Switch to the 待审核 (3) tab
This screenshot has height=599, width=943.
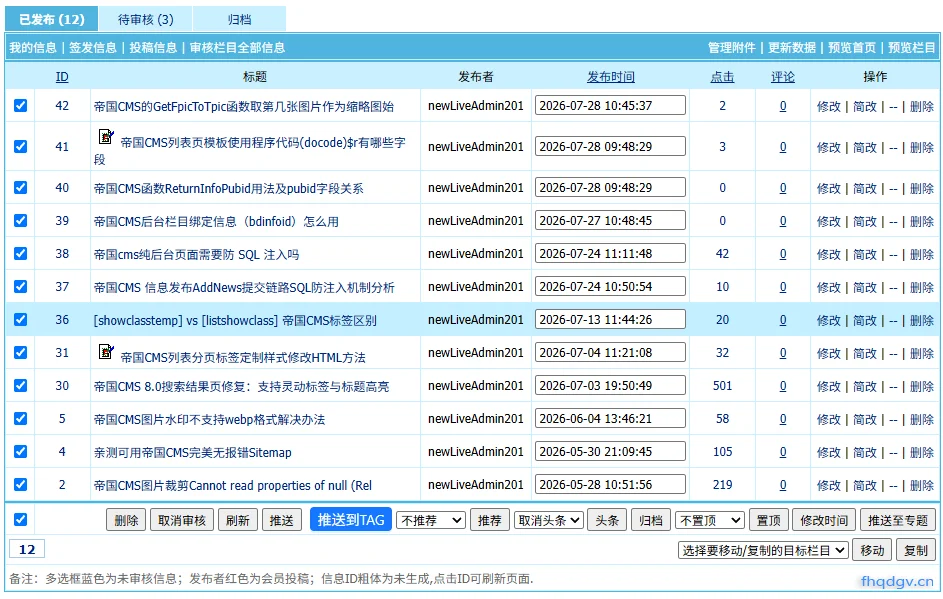point(146,19)
